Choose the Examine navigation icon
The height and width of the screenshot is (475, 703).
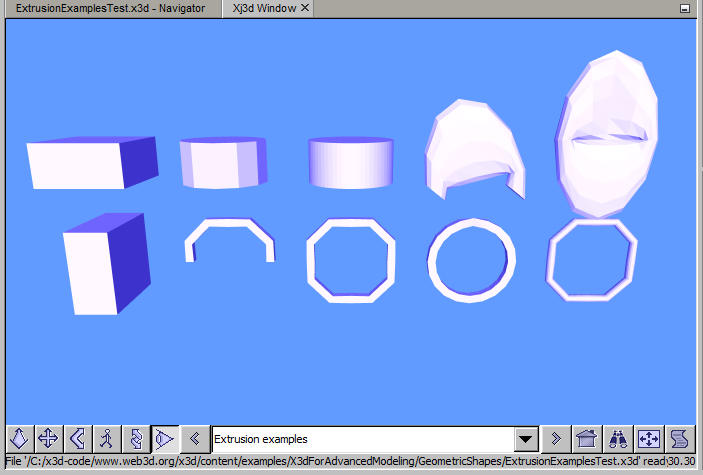(x=134, y=438)
